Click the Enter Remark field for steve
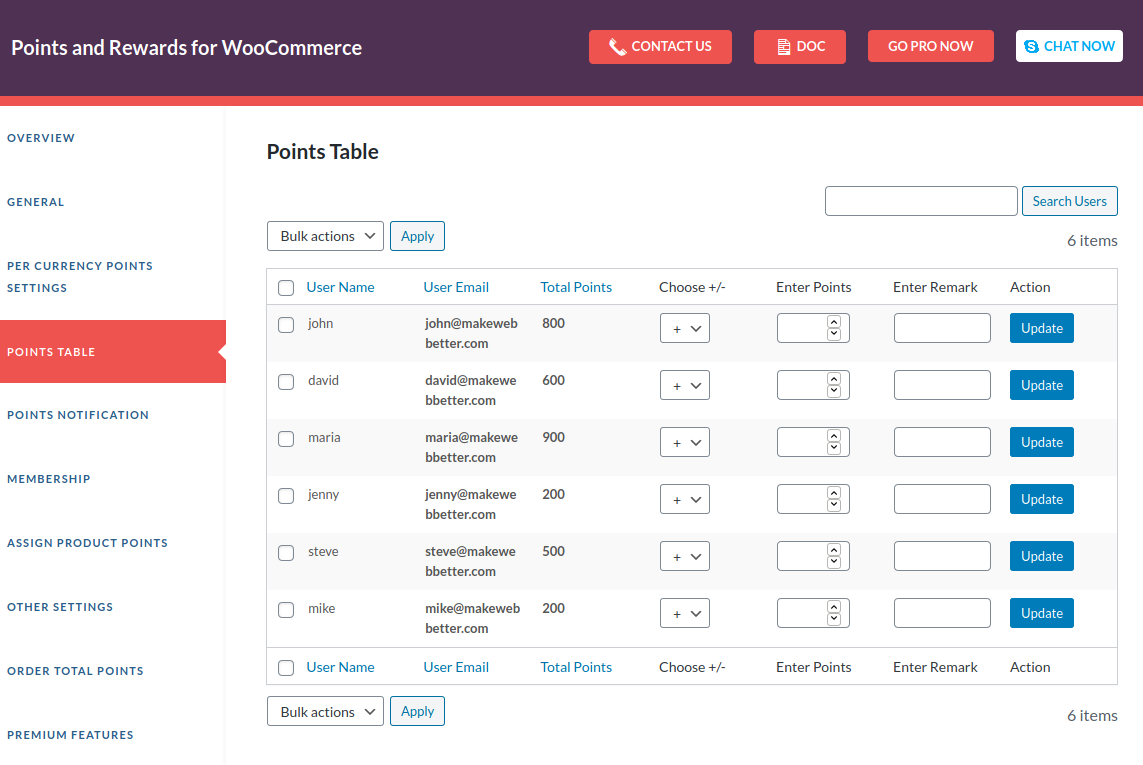This screenshot has height=765, width=1143. coord(942,556)
